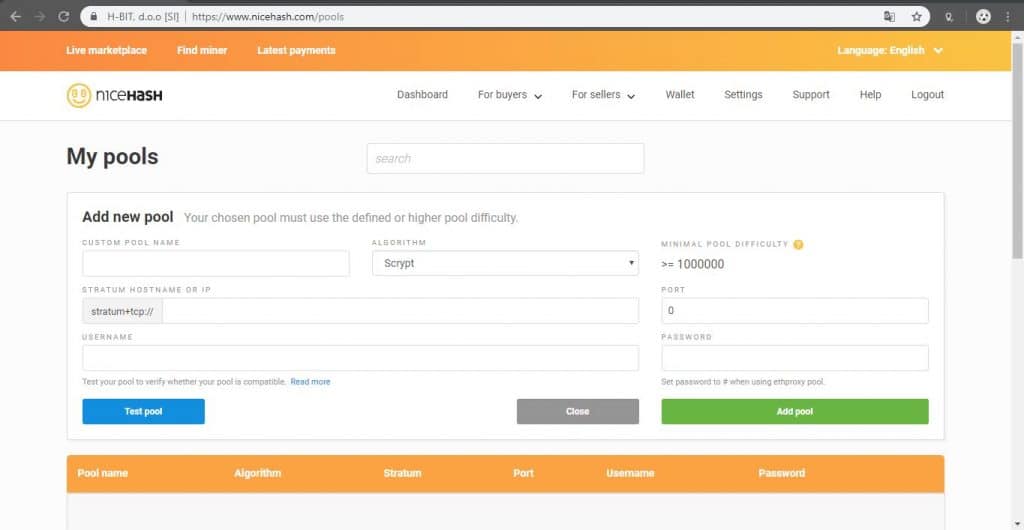Viewport: 1024px width, 530px height.
Task: Open Latest payments page
Action: (x=296, y=50)
